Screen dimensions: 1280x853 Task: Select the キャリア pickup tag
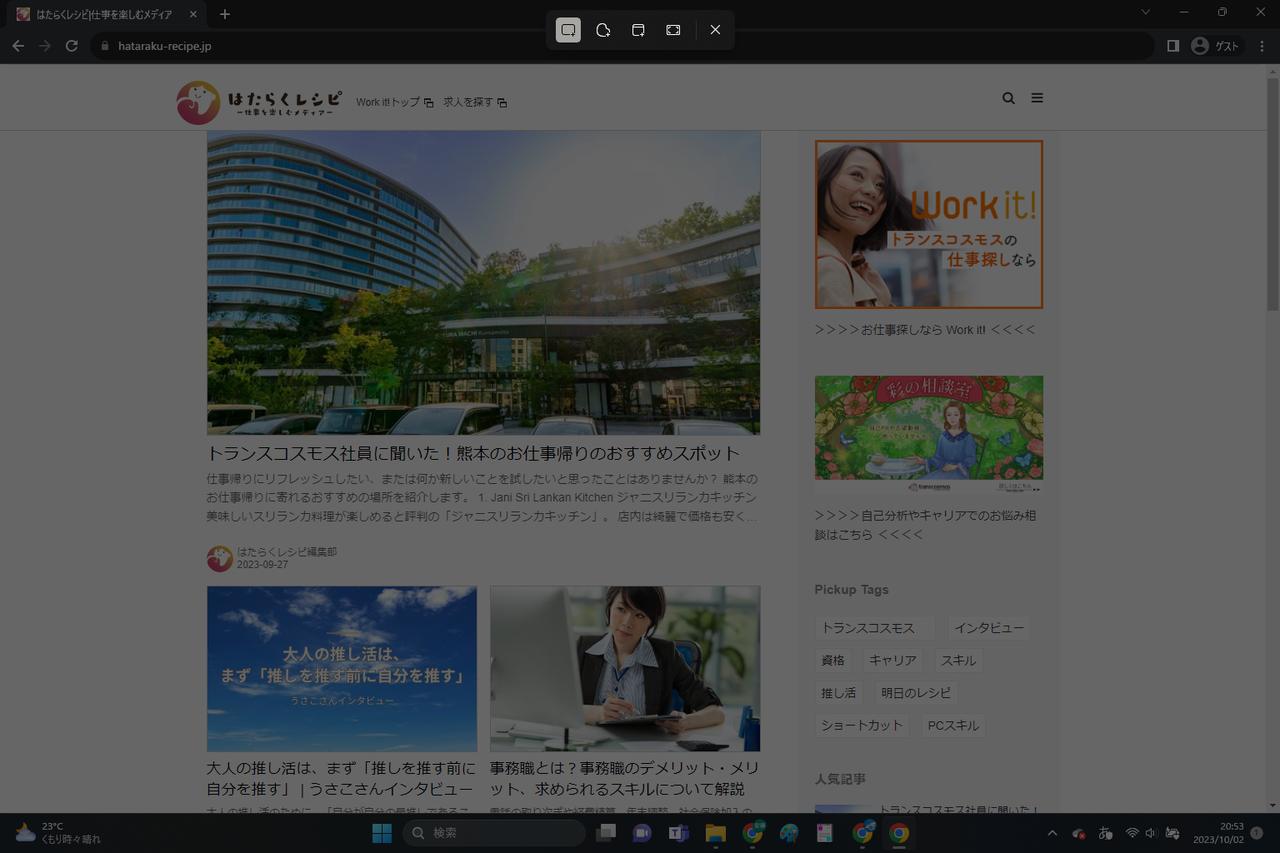tap(893, 660)
